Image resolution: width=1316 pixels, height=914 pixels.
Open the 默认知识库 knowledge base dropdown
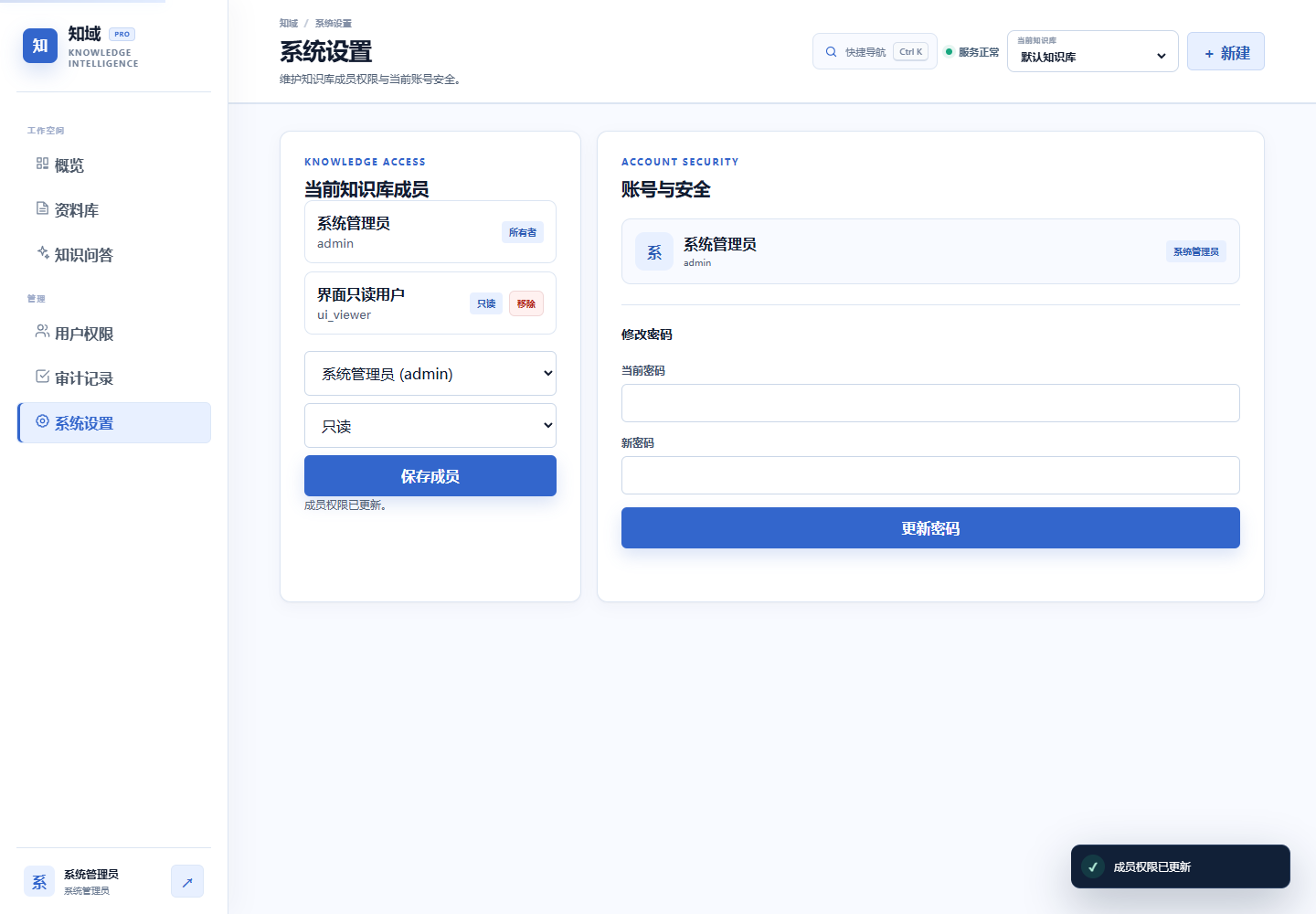[1093, 51]
